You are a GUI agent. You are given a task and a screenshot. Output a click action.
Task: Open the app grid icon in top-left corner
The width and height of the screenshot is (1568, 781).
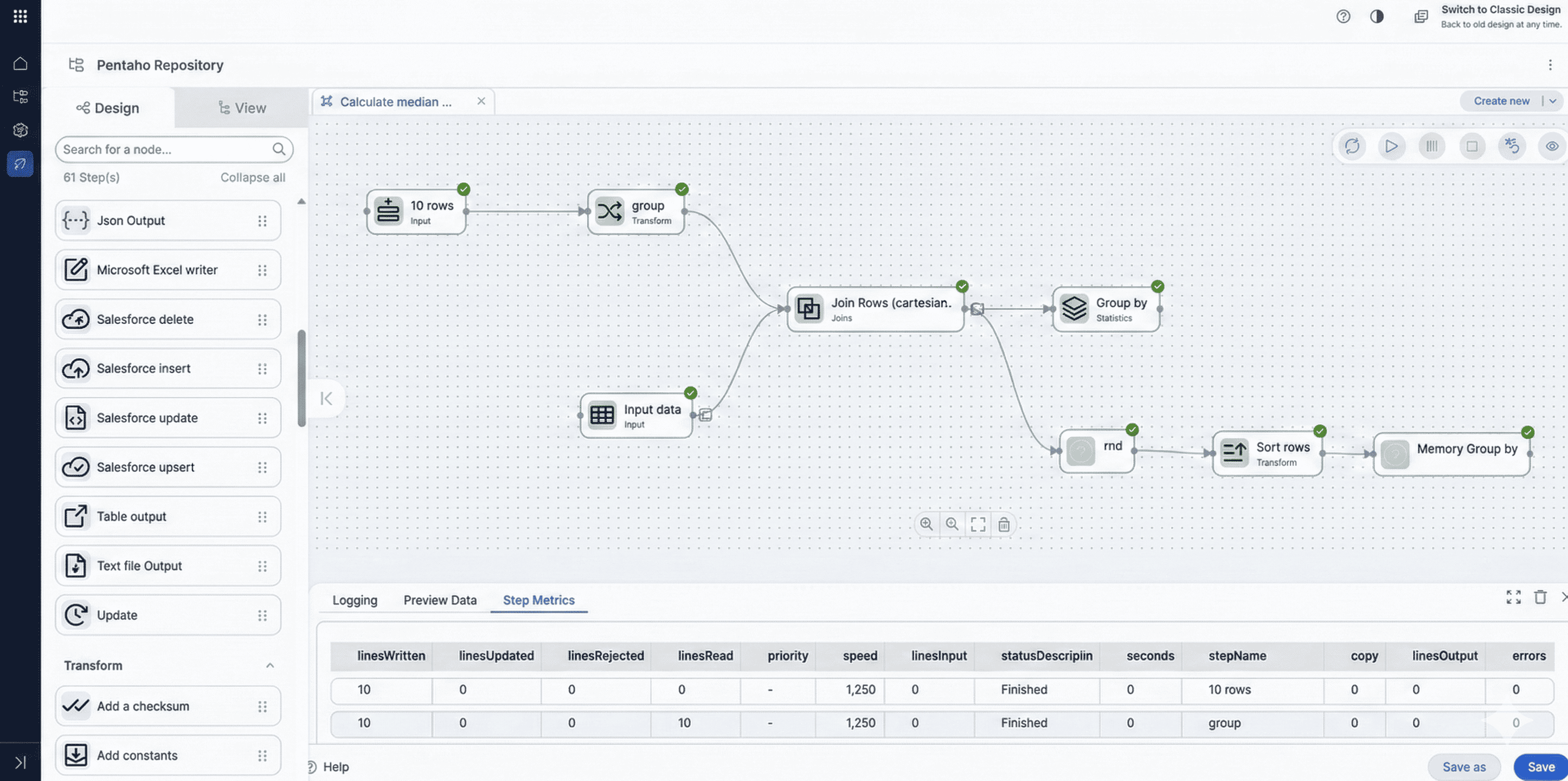coord(20,16)
